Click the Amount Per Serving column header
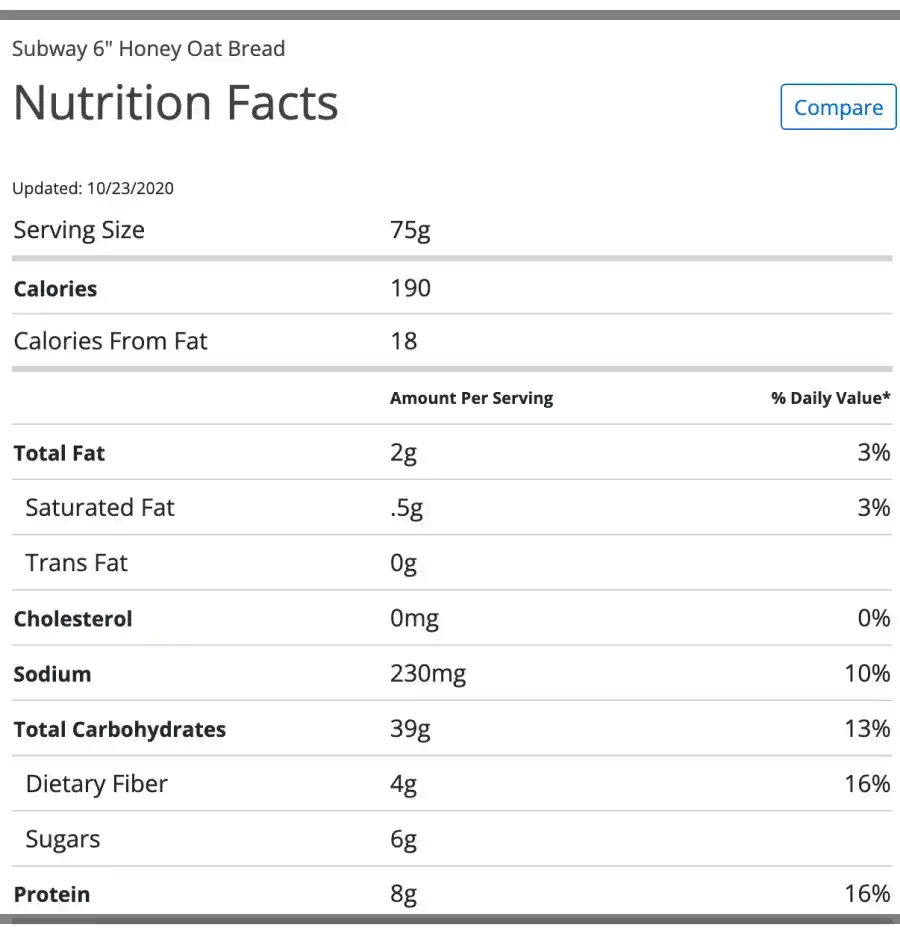The height and width of the screenshot is (934, 900). [472, 398]
